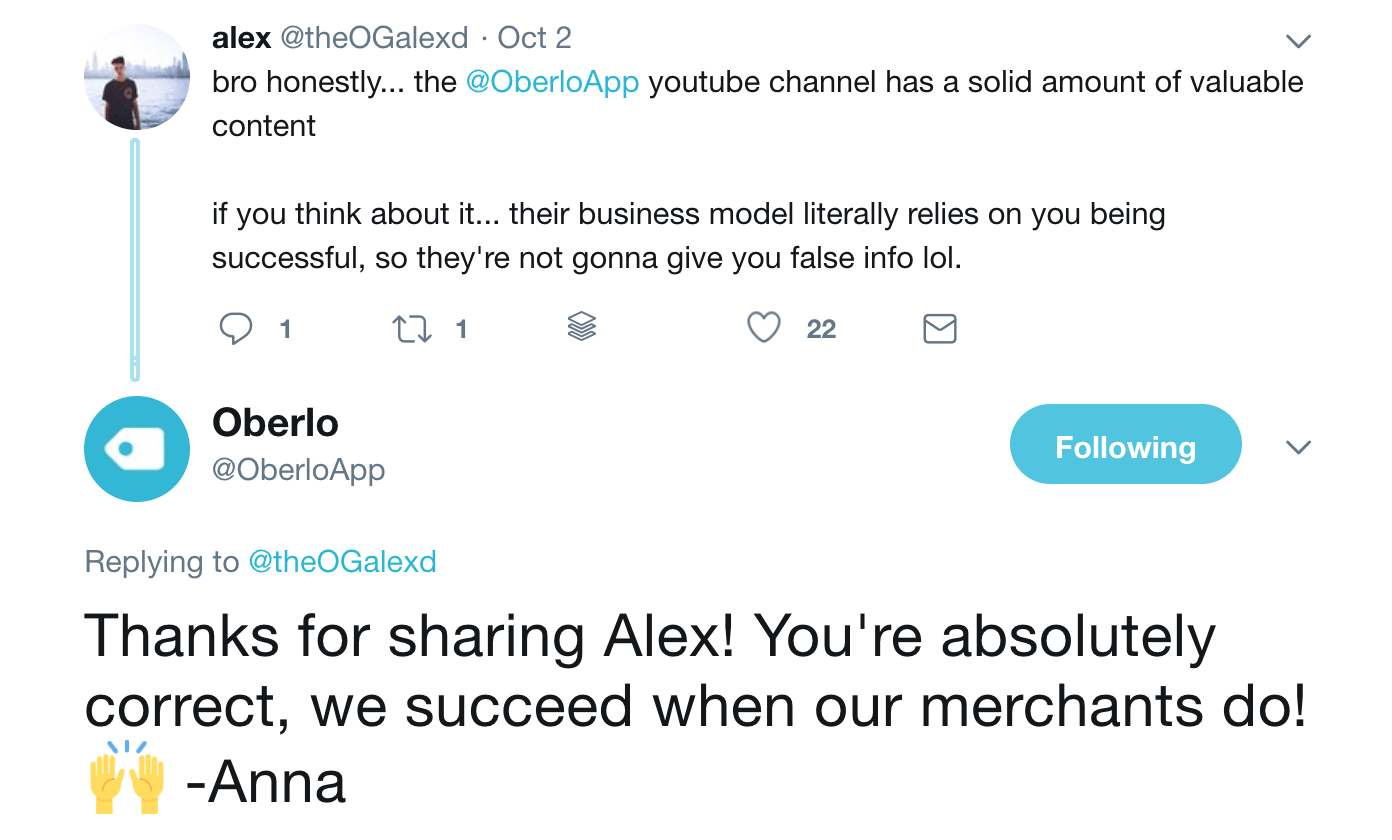The height and width of the screenshot is (840, 1392).
Task: Open the @theOGalexd handle beside alex
Action: tap(373, 38)
